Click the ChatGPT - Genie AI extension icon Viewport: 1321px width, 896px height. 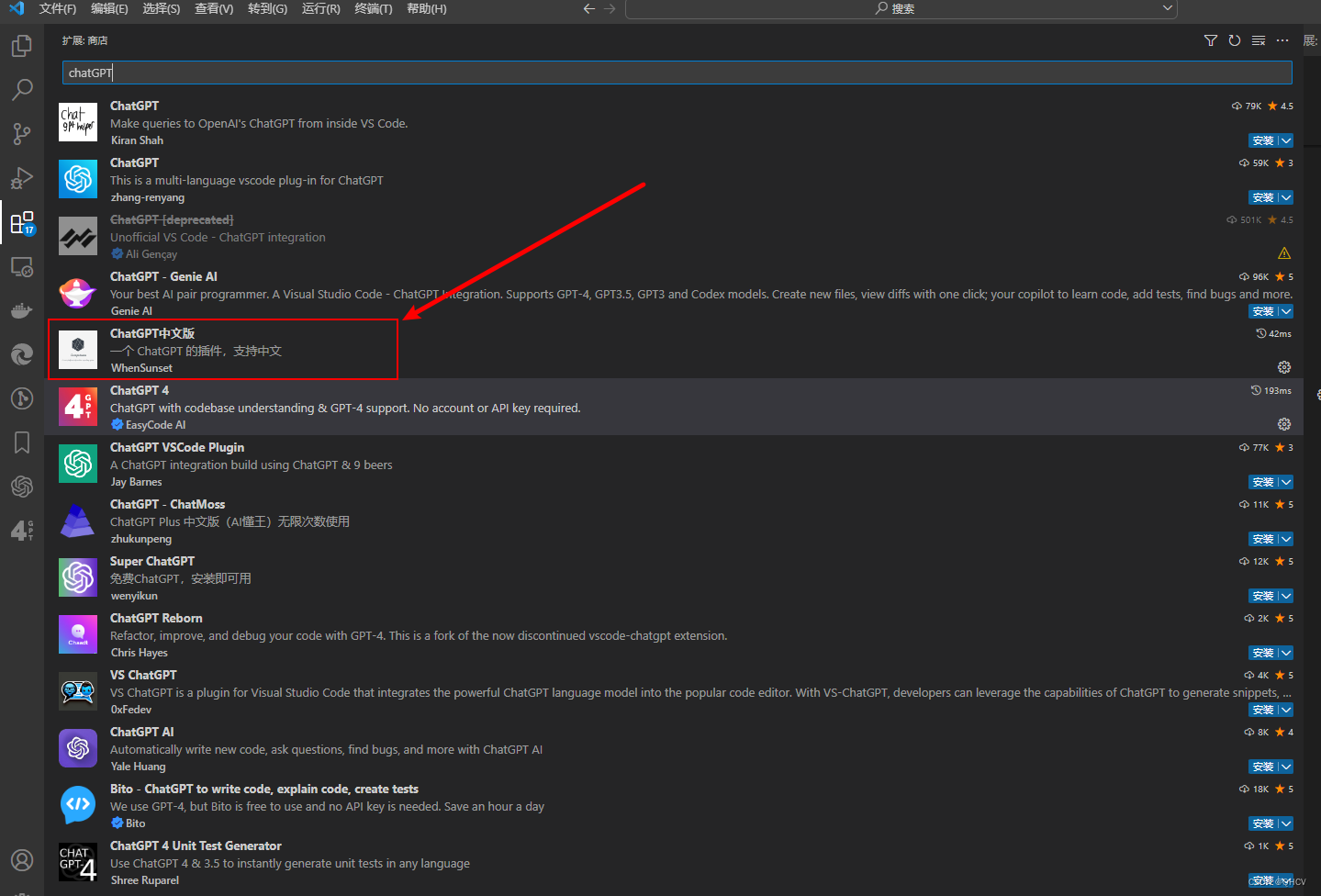tap(78, 293)
